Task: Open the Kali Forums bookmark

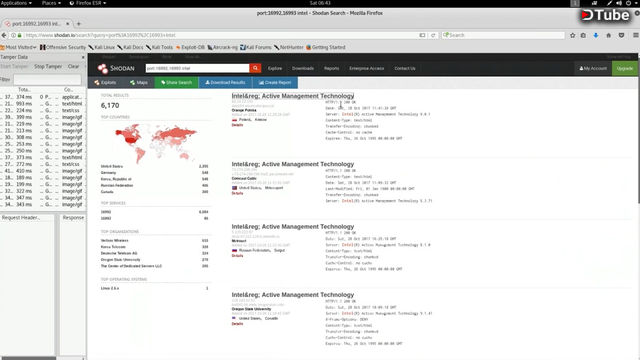Action: pos(256,47)
